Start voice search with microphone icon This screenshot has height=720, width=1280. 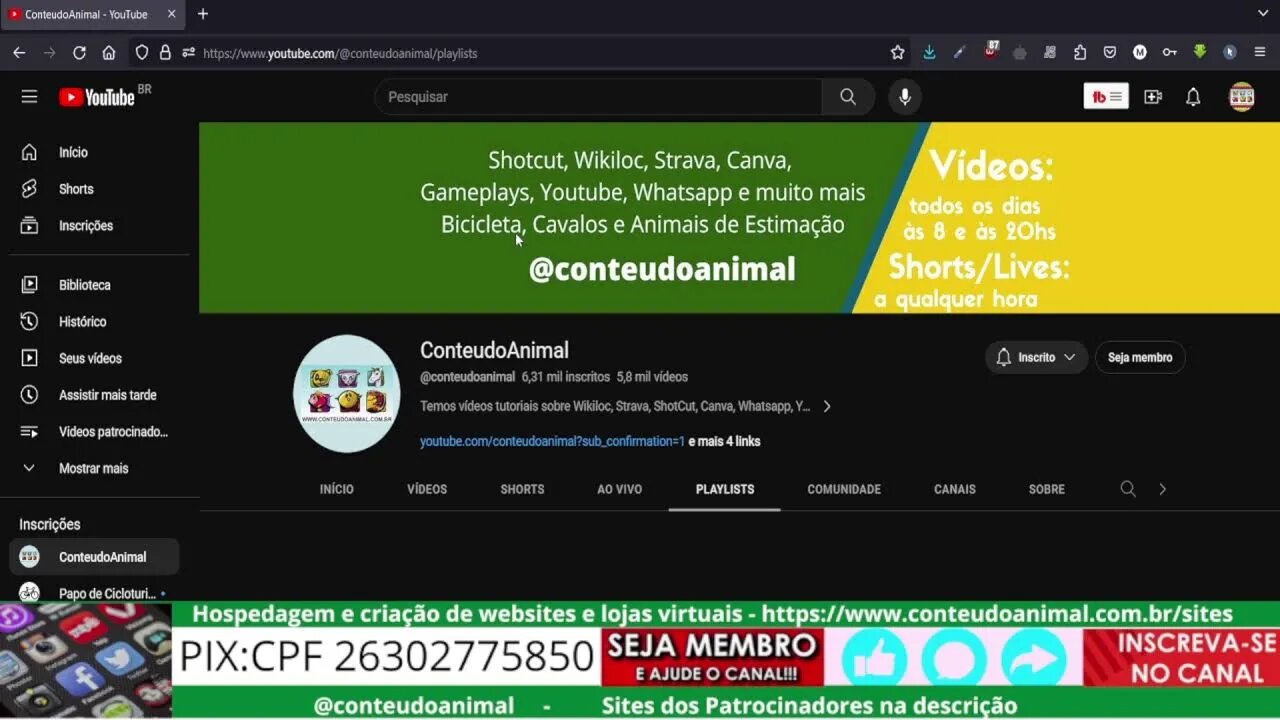(904, 97)
